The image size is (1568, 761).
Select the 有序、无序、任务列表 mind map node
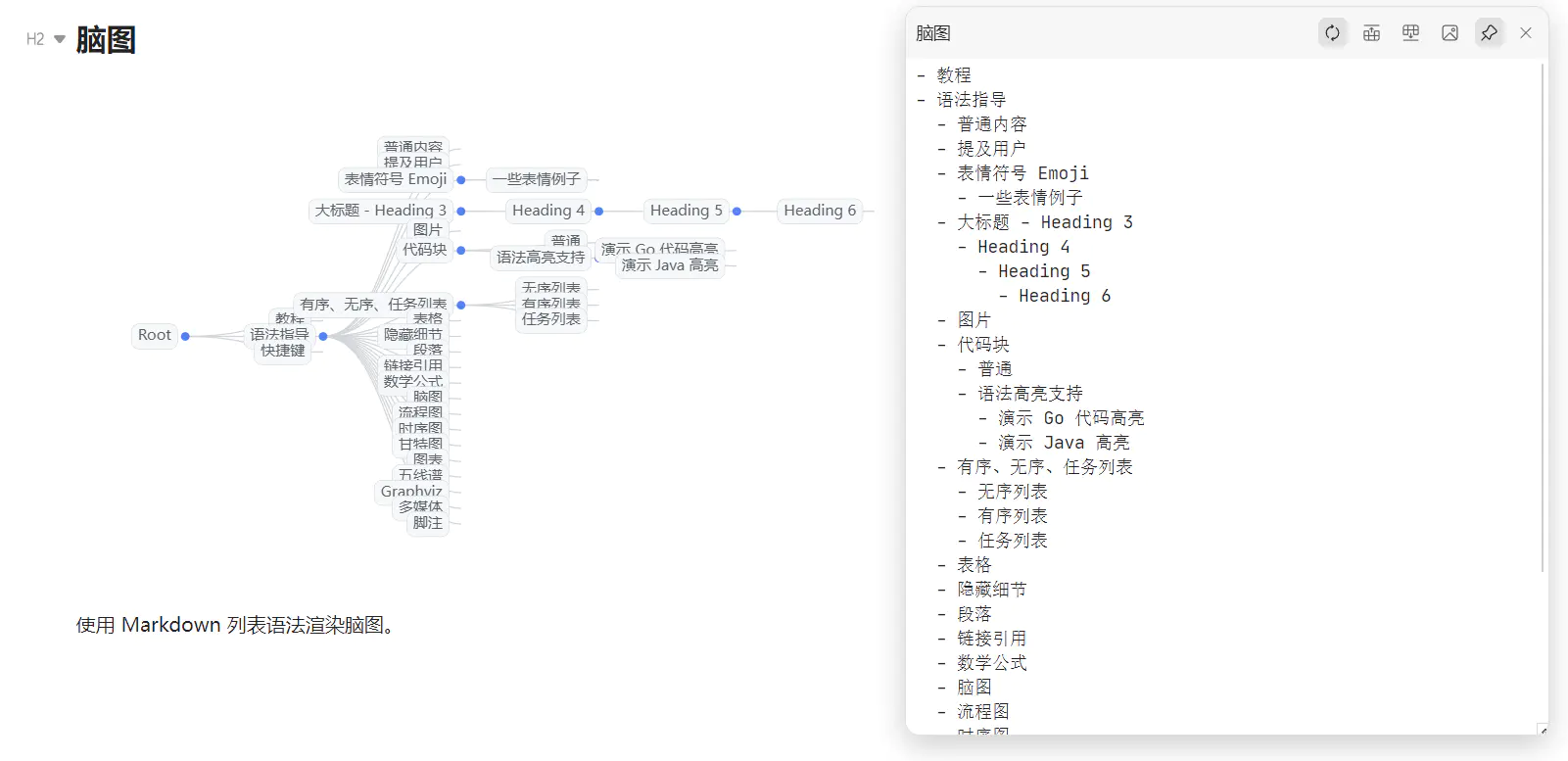[x=373, y=305]
